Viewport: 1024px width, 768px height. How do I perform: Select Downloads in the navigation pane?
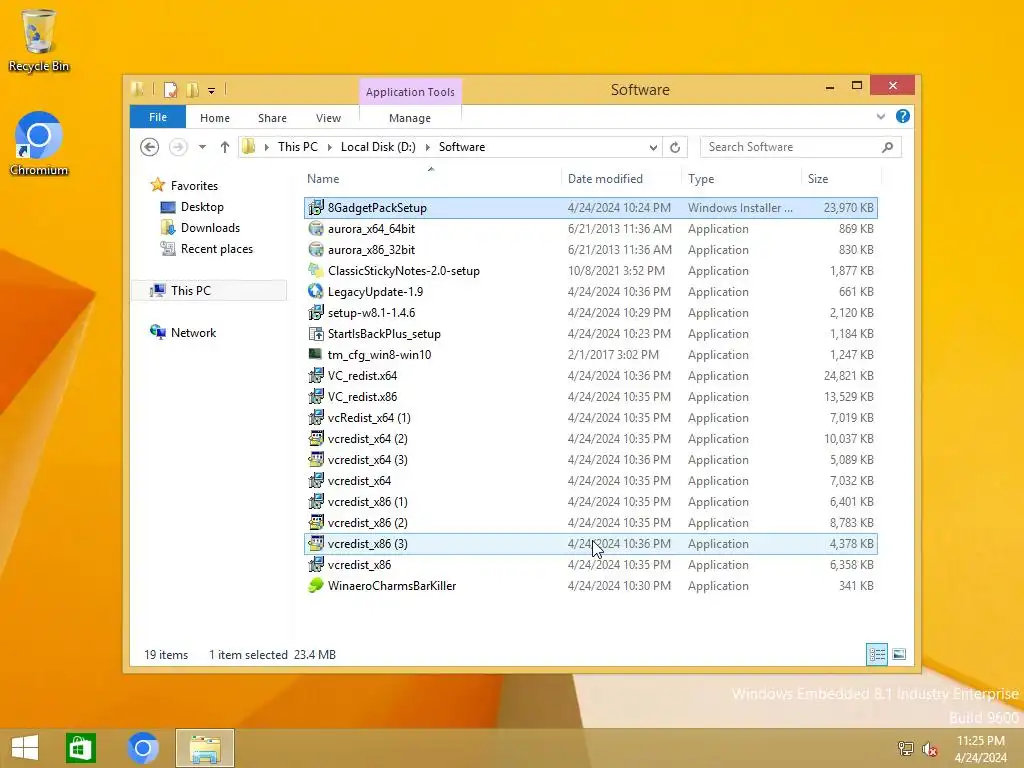pos(210,228)
